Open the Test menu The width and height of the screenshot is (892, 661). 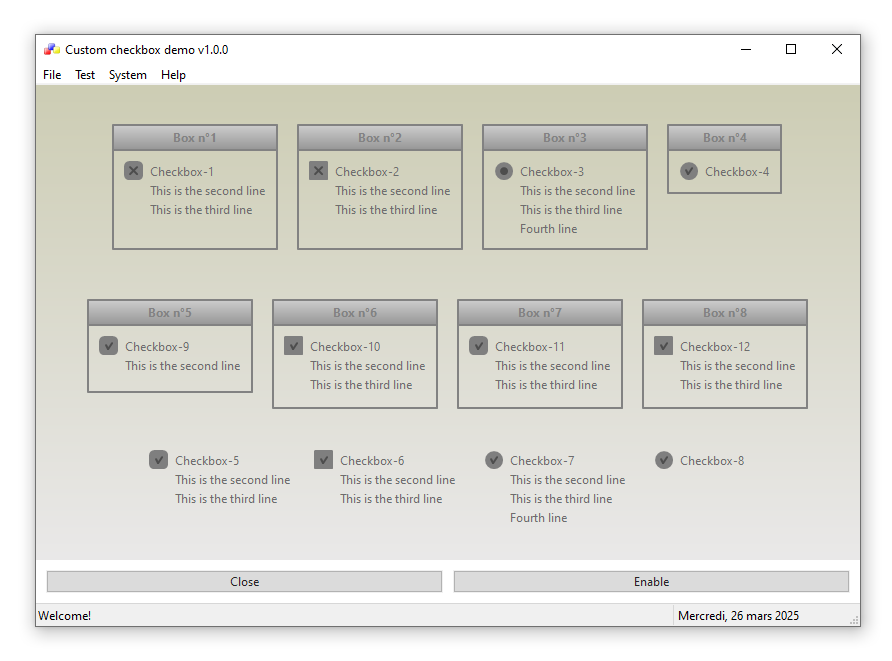[85, 75]
